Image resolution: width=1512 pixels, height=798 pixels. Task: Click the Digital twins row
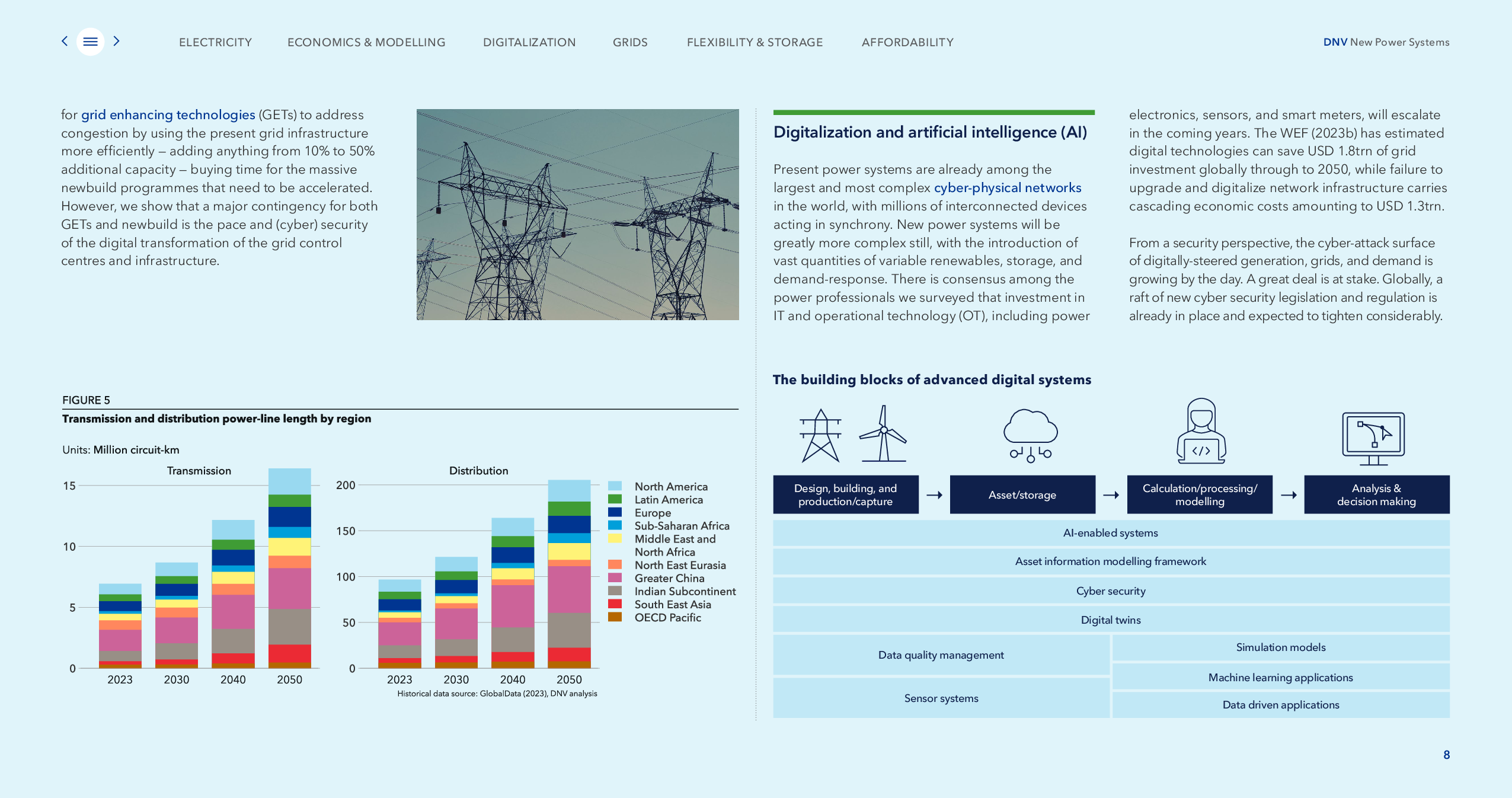point(1111,620)
